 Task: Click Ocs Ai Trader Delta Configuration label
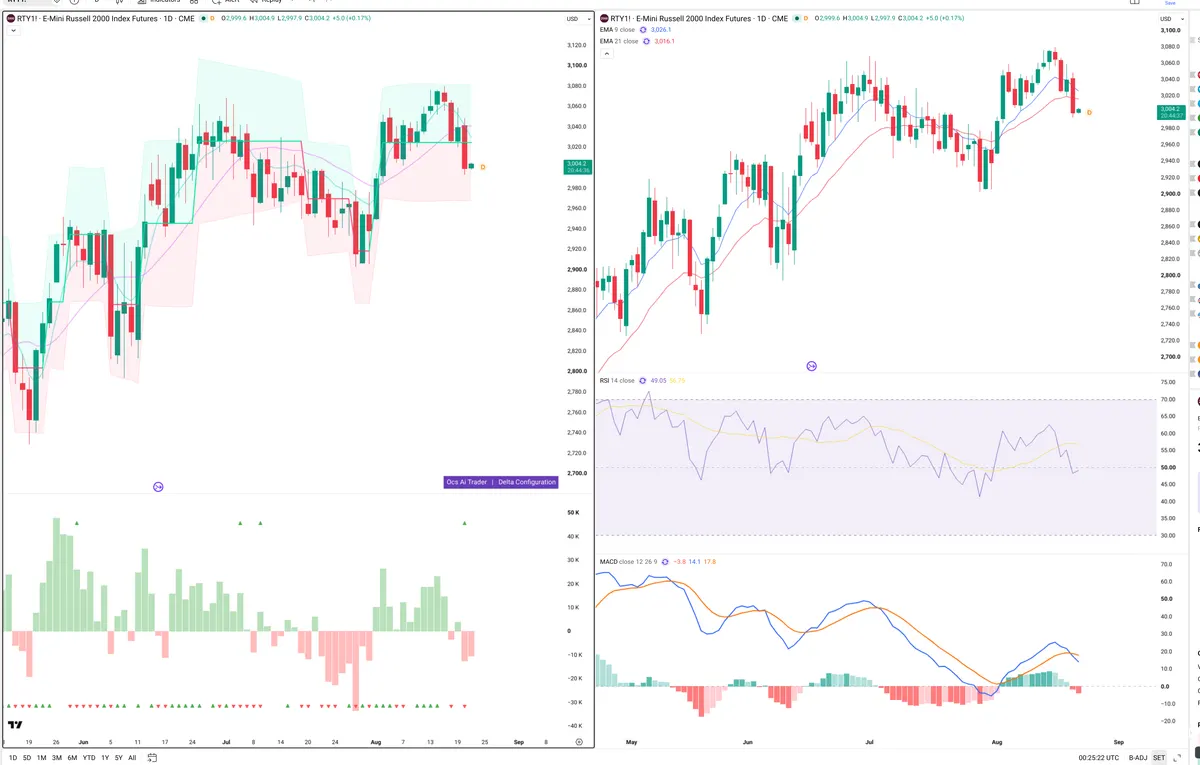(501, 482)
